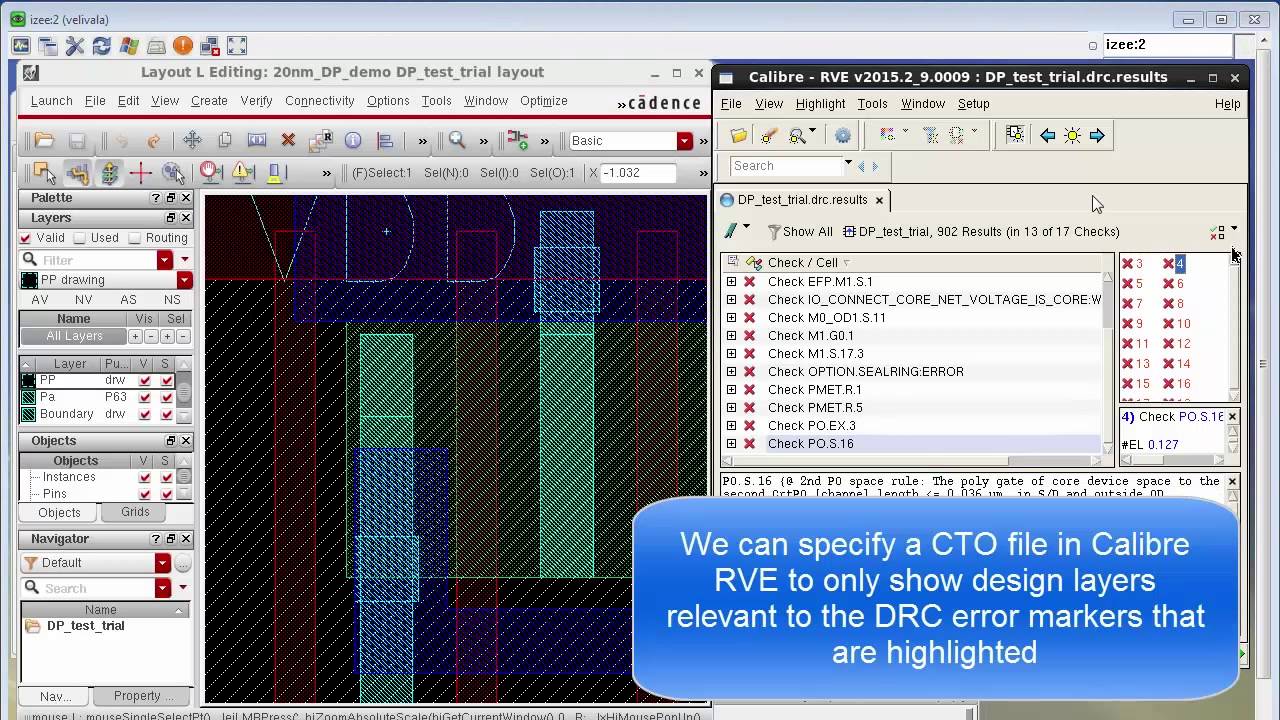Click the Repeat copy icon with R

[321, 141]
